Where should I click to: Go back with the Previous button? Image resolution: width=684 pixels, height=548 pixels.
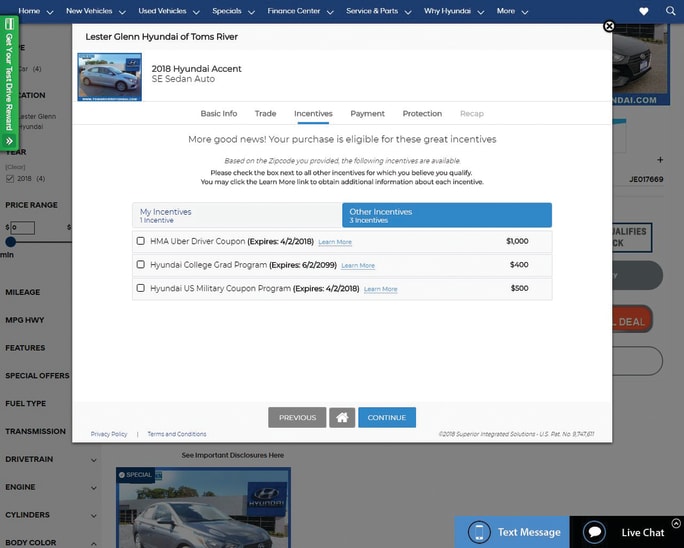(x=297, y=417)
